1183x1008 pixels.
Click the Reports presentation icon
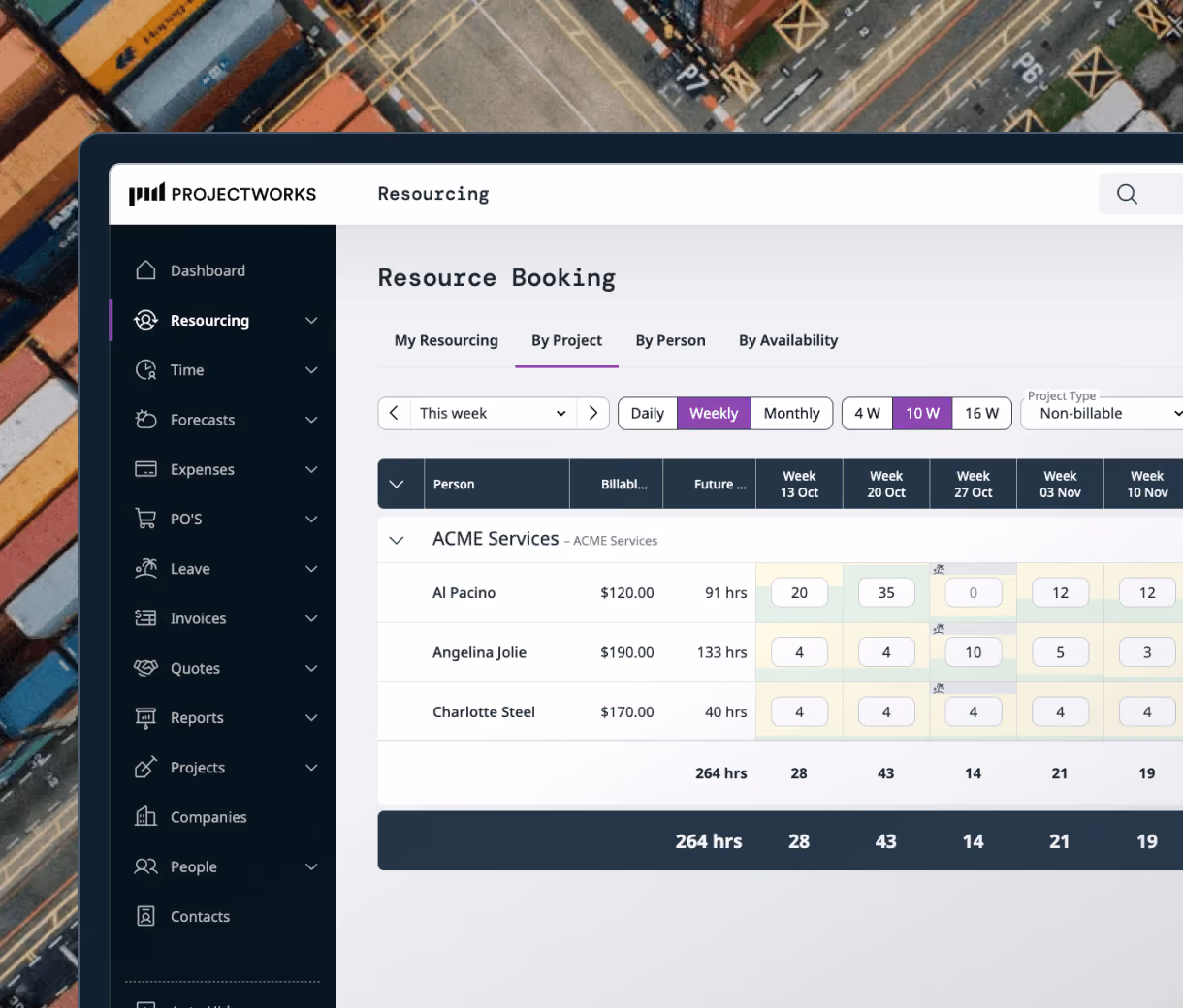145,717
